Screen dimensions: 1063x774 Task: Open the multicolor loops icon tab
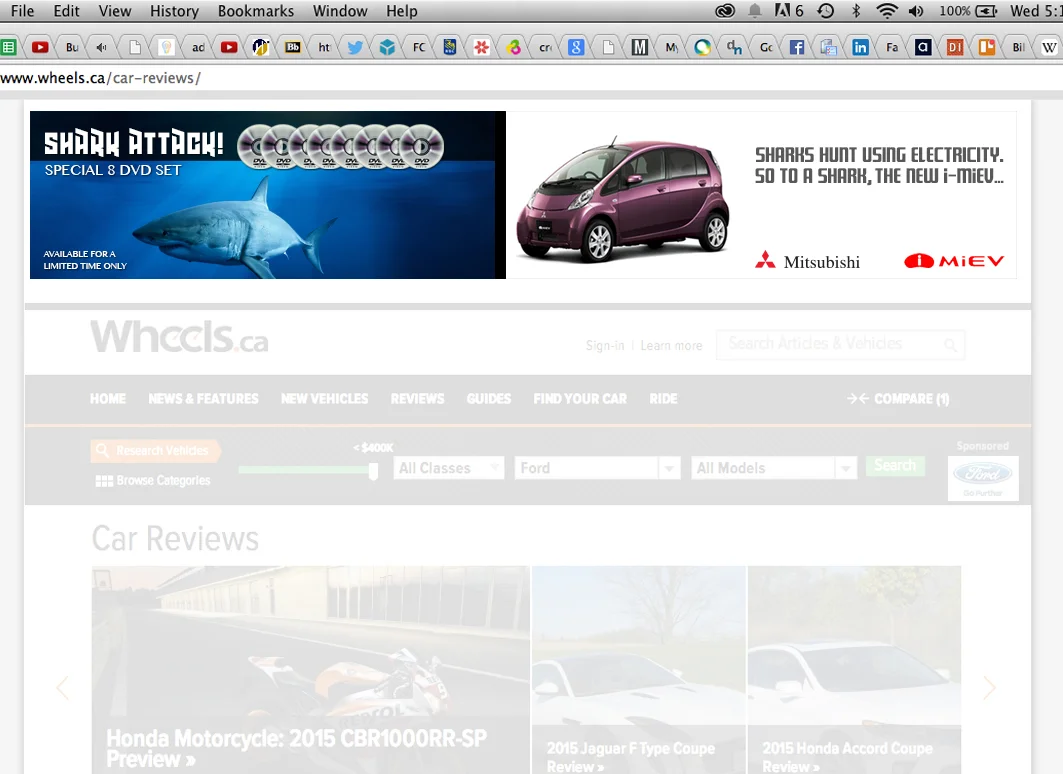pyautogui.click(x=514, y=47)
